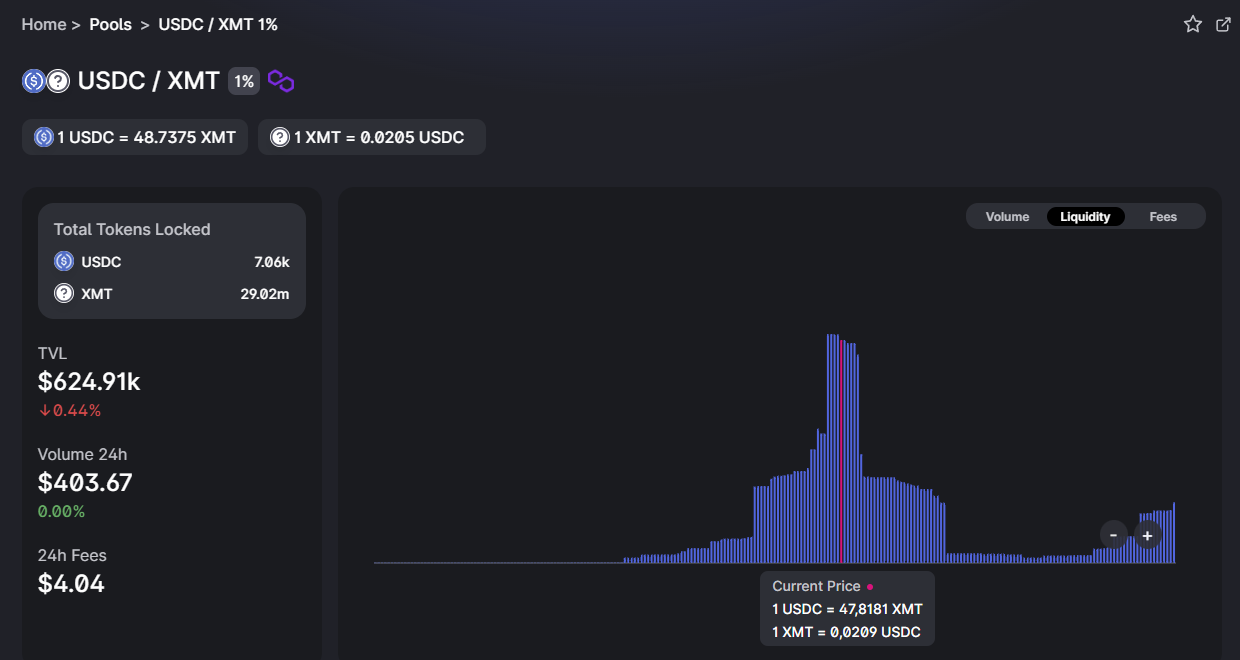Click the TVL value $624.91k
This screenshot has width=1240, height=660.
point(89,381)
